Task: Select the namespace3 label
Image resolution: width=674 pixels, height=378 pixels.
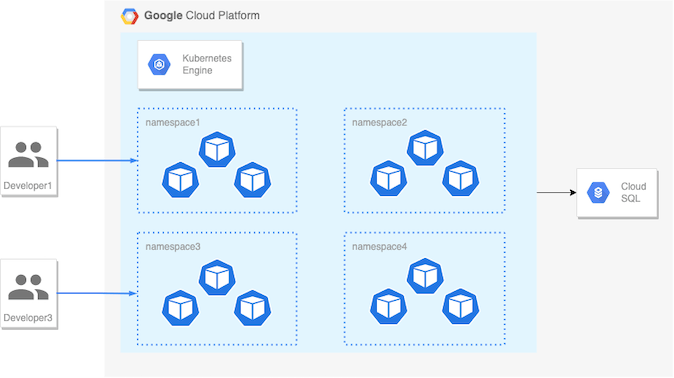Action: (x=173, y=247)
